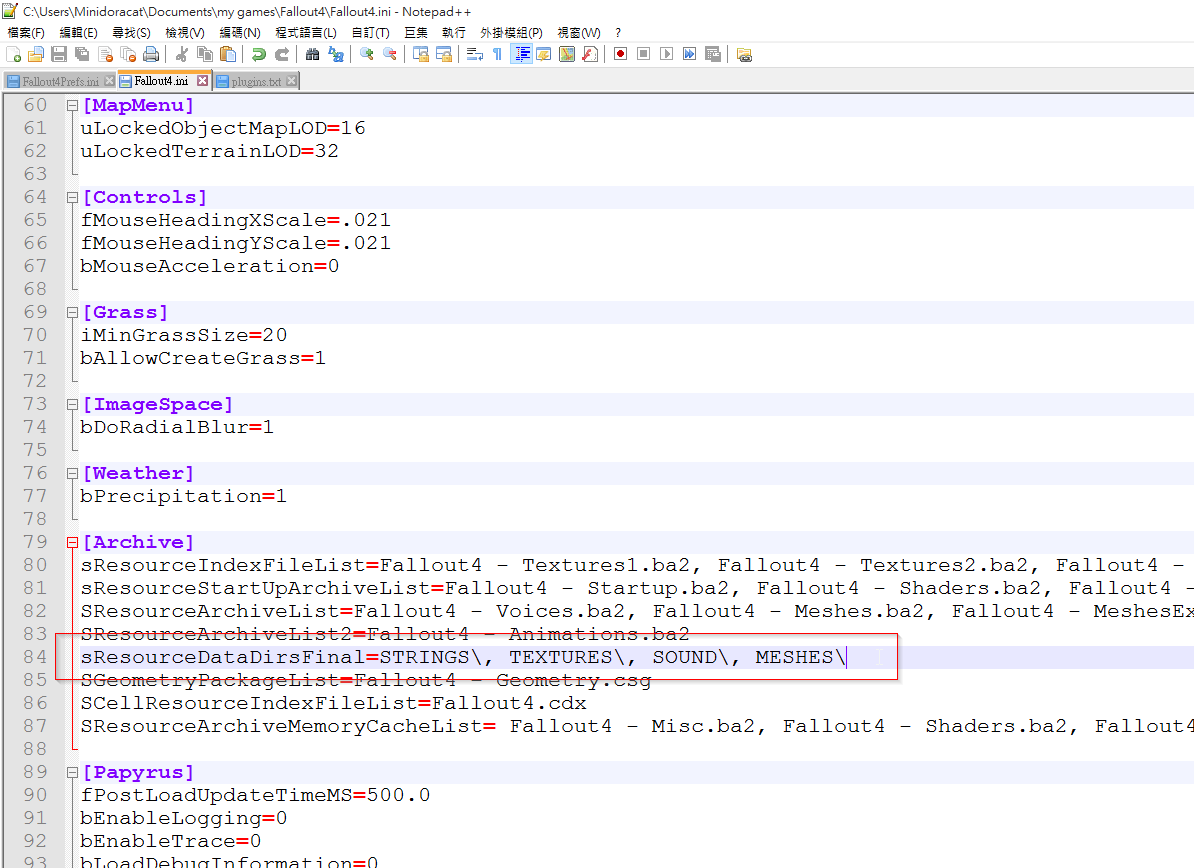Toggle Word Wrap toolbar icon
The image size is (1194, 868).
(474, 54)
